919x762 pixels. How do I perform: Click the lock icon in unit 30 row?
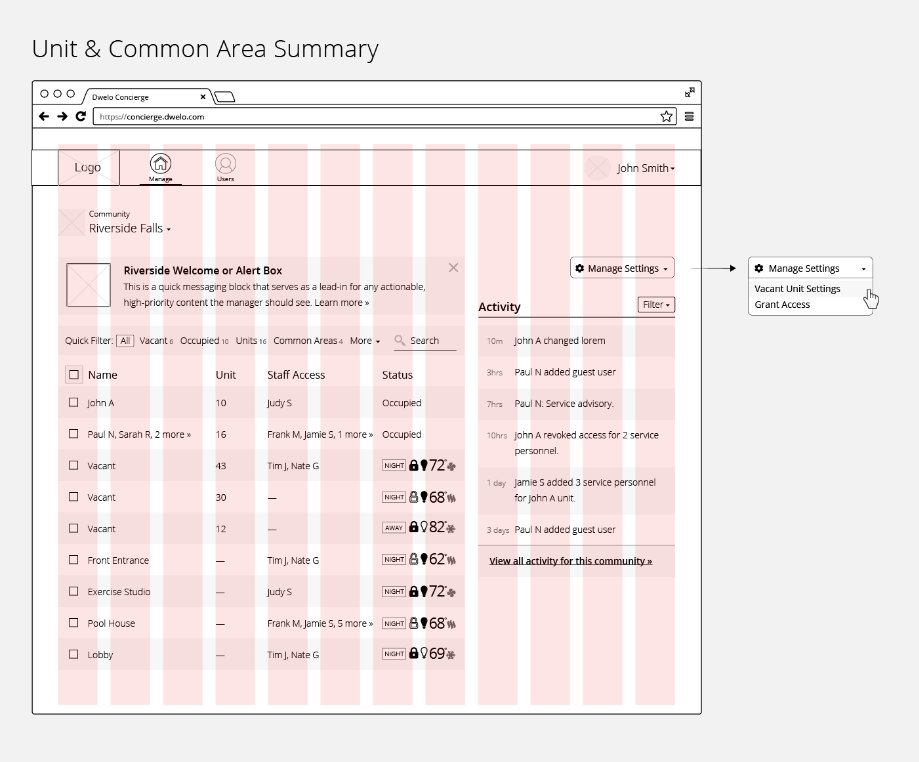414,497
